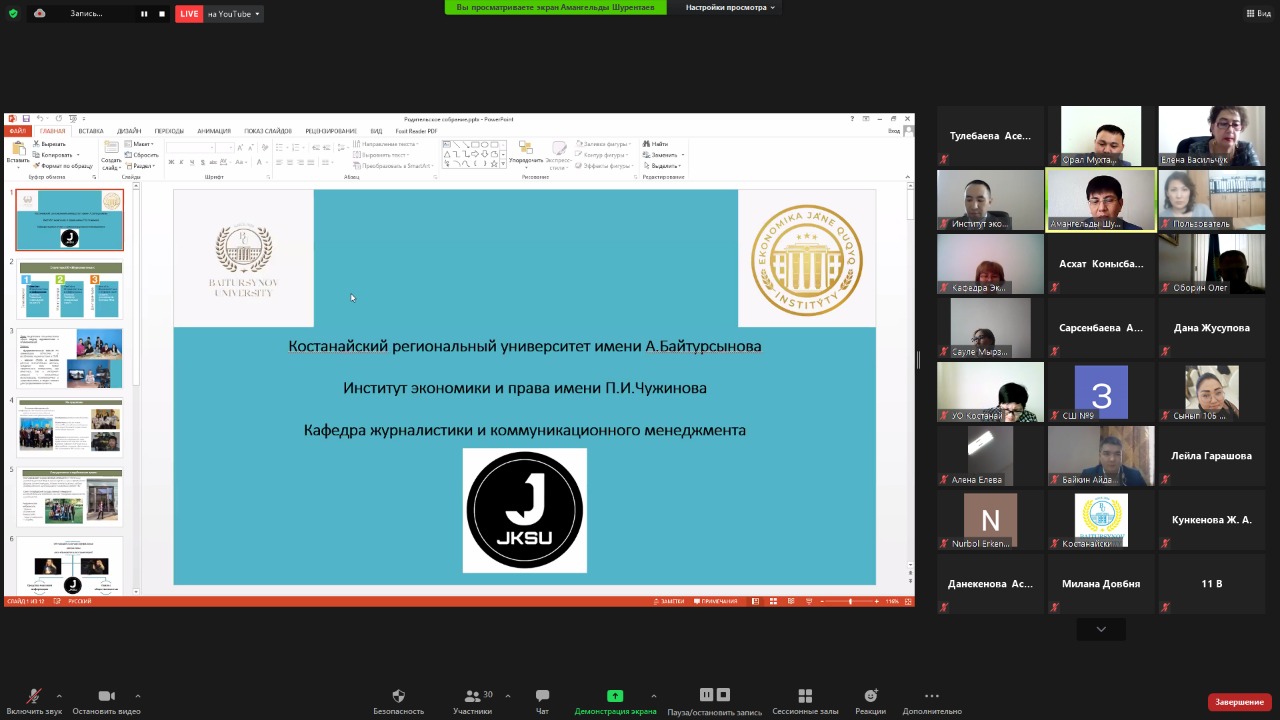
Task: Stop the recording at top-left indicator
Action: pos(162,14)
